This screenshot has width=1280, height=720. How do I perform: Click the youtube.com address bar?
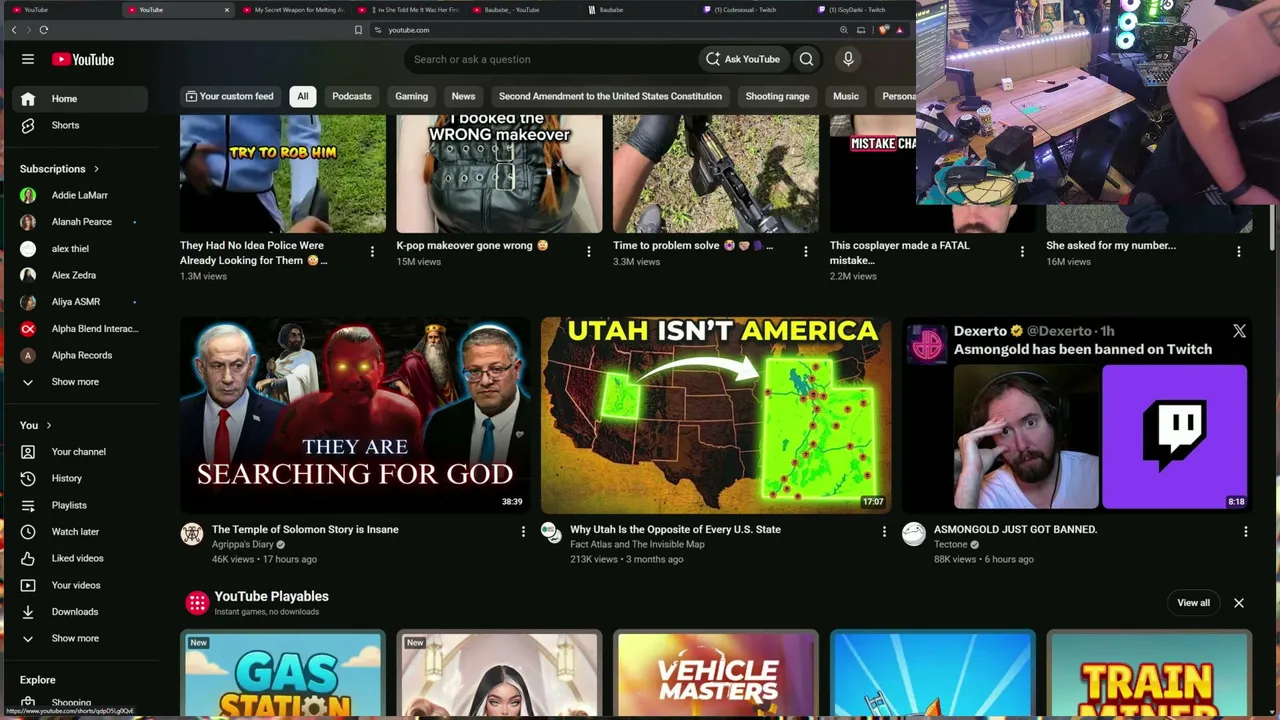point(600,30)
